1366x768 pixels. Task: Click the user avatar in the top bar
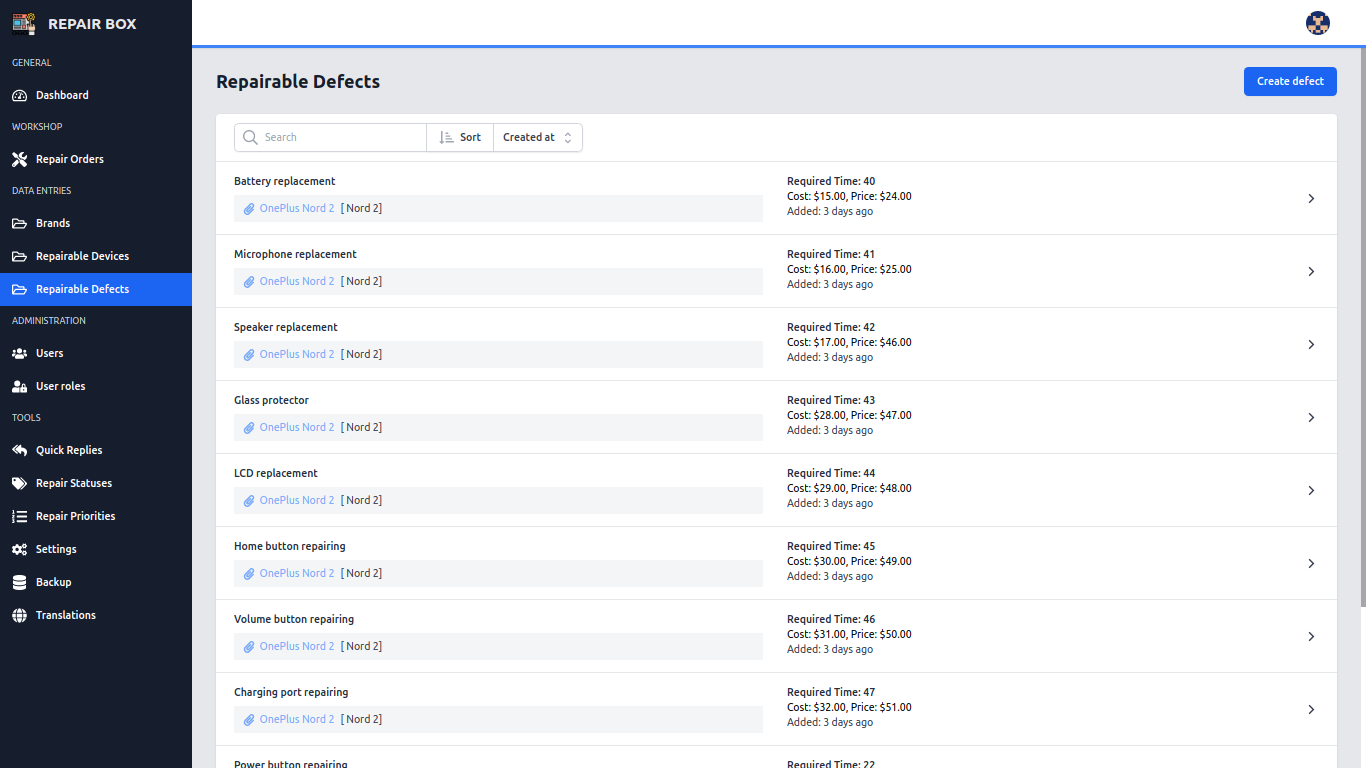point(1318,23)
